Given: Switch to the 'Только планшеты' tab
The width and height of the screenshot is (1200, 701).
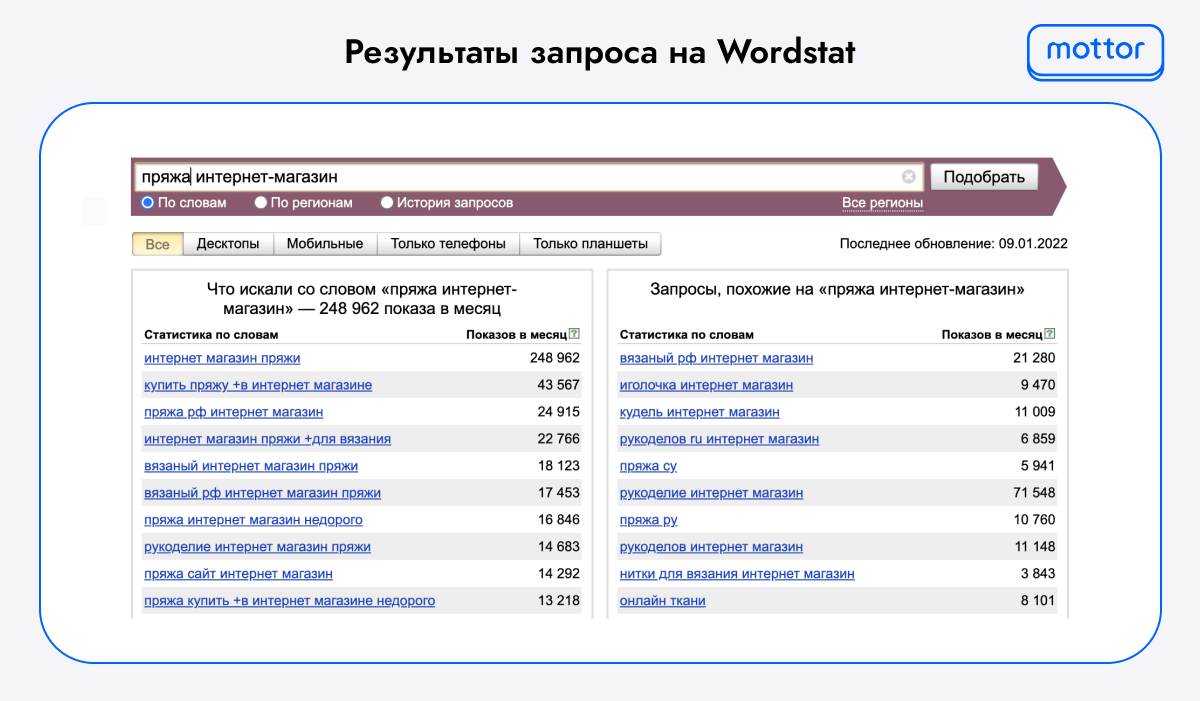Looking at the screenshot, I should click(590, 244).
